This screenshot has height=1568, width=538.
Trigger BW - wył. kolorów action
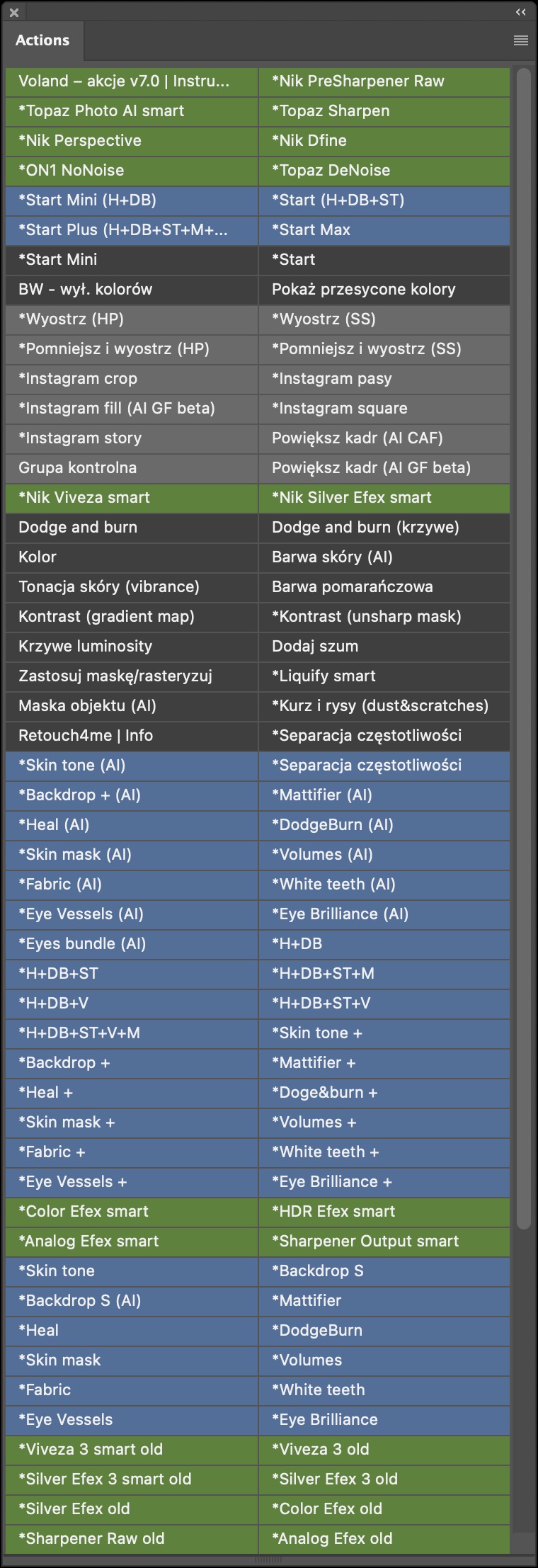click(132, 290)
